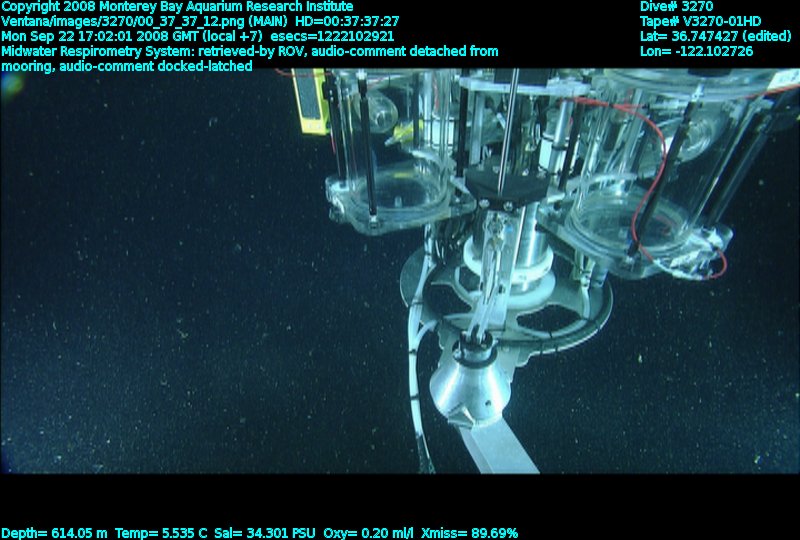The image size is (800, 540).
Task: Click the timestamp 'Mon Sep 22 17:02:01 2008 GMT'
Action: 101,36
